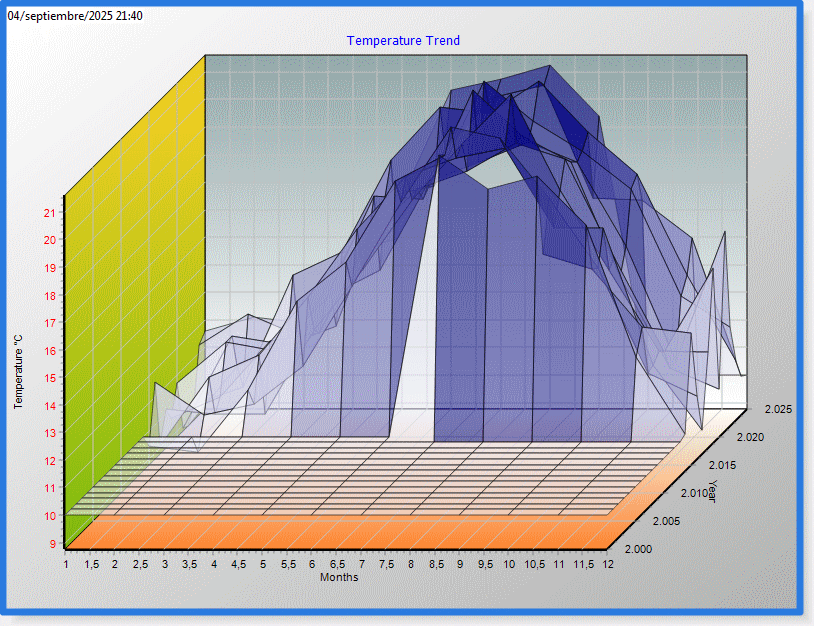Click months axis label 1,5
The height and width of the screenshot is (626, 814).
(91, 564)
